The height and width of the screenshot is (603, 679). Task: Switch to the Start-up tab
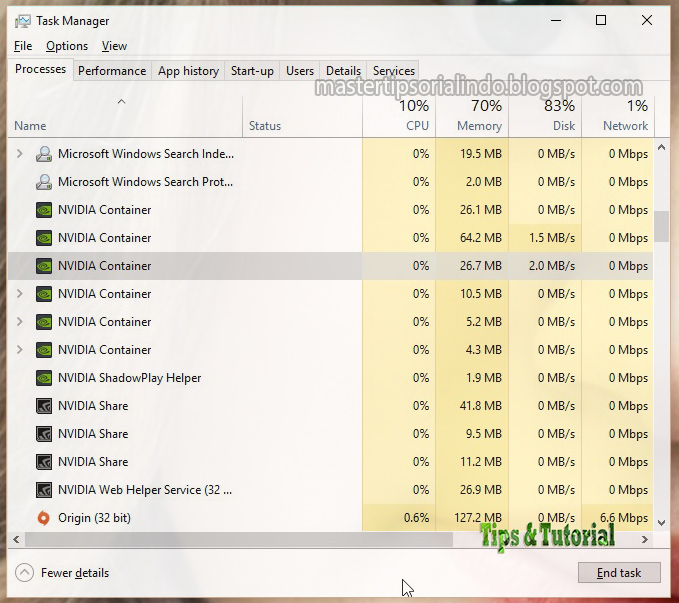[x=252, y=71]
